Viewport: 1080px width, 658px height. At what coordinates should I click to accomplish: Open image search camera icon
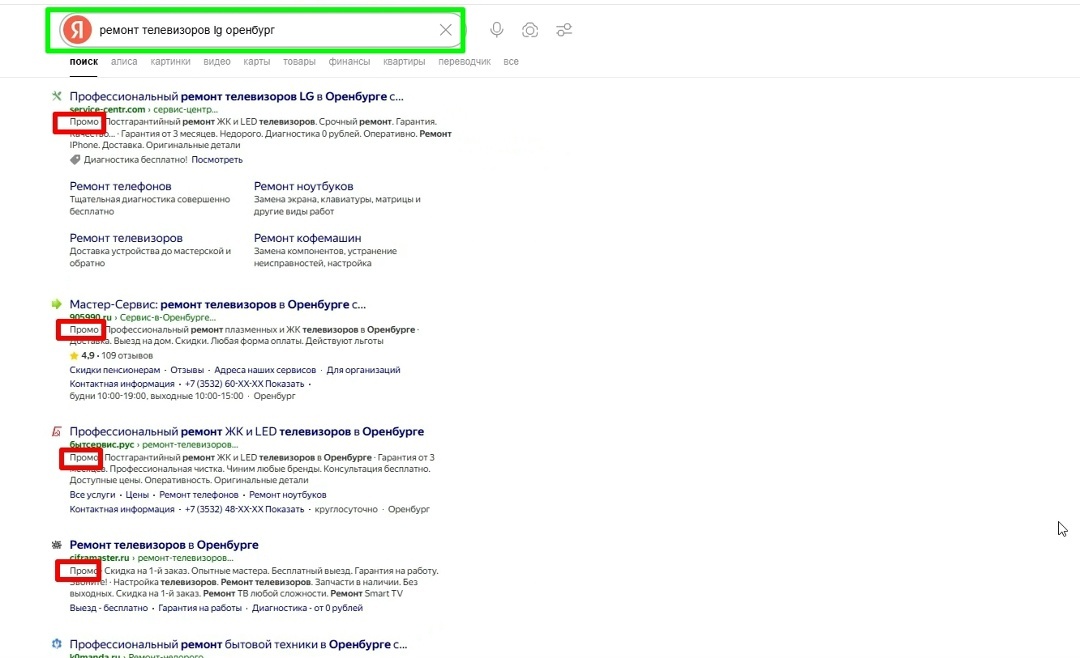click(530, 30)
